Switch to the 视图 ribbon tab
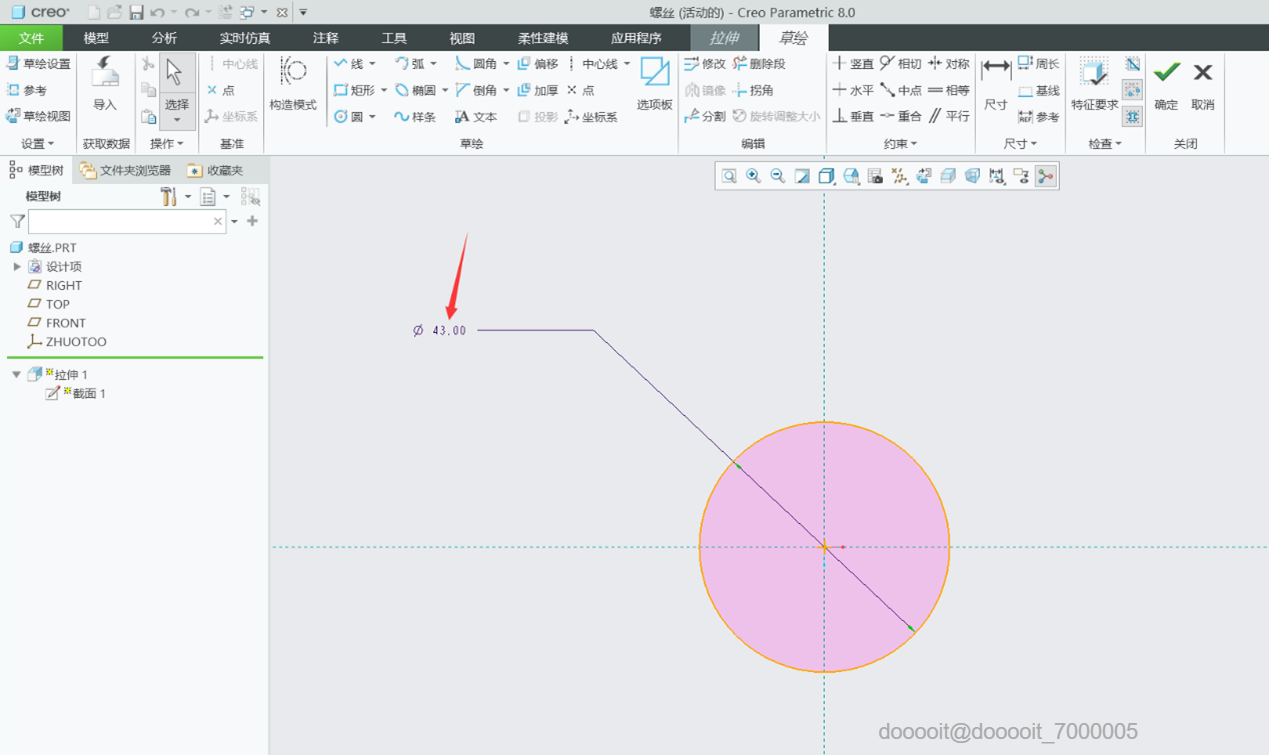The height and width of the screenshot is (755, 1269). pyautogui.click(x=462, y=38)
